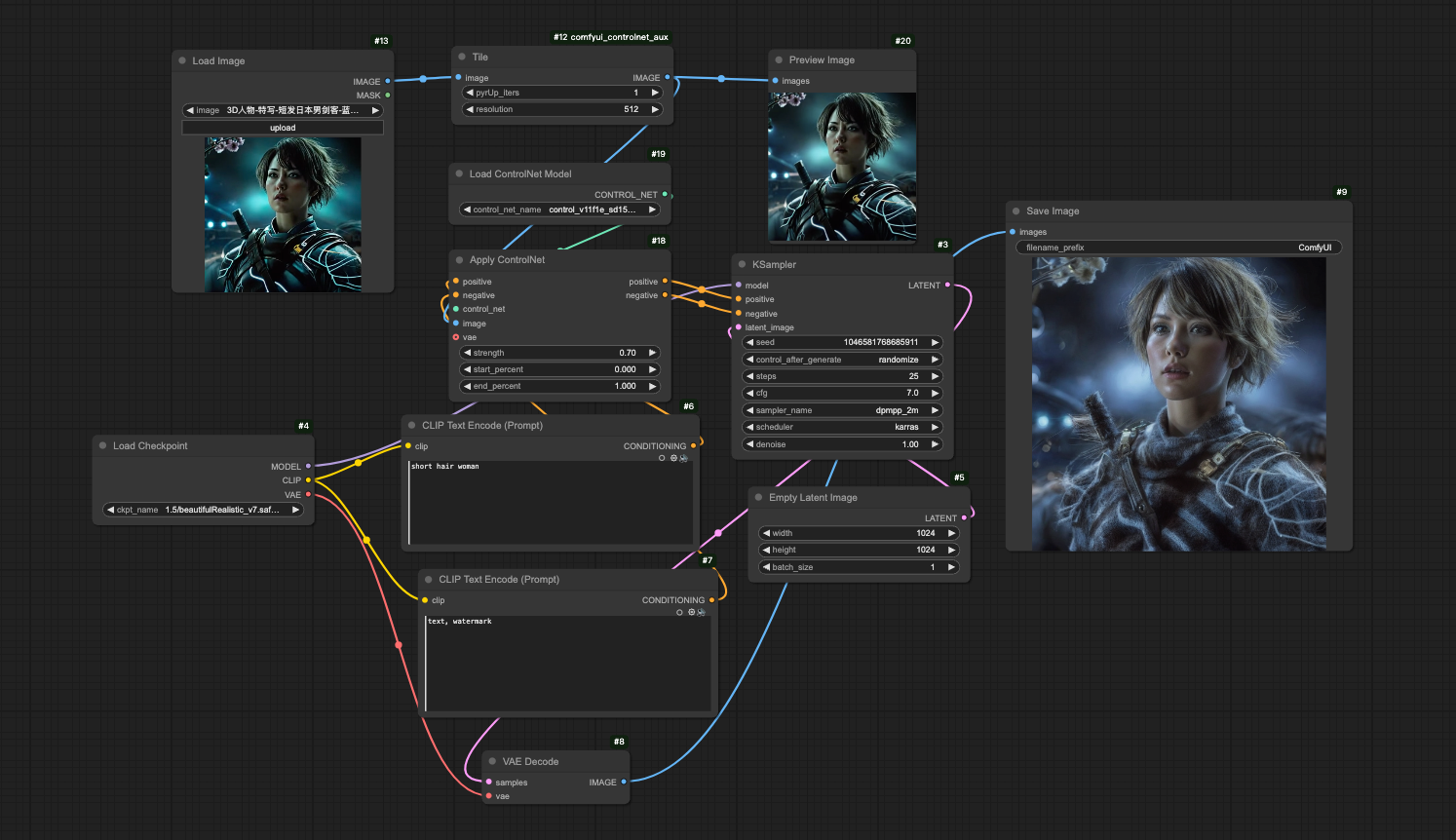Click the VAE Decode IMAGE output port

point(624,782)
